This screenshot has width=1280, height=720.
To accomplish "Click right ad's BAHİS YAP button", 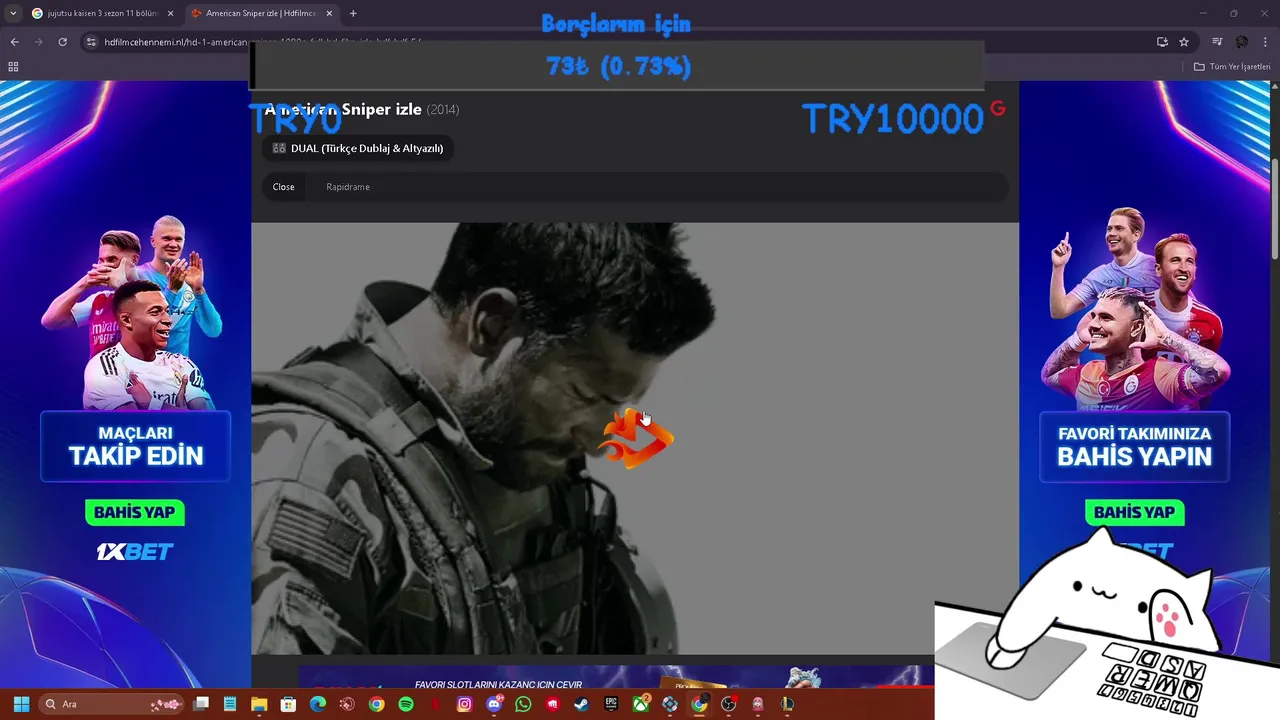I will (1135, 512).
